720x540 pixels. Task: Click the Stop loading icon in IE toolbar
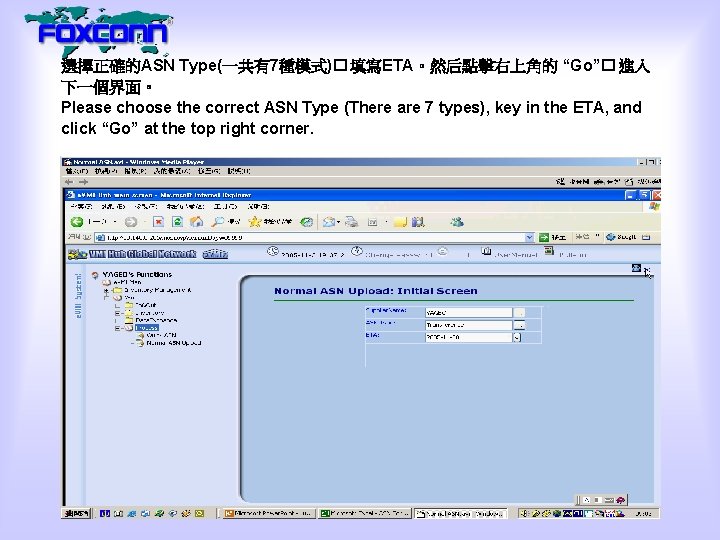tap(158, 222)
